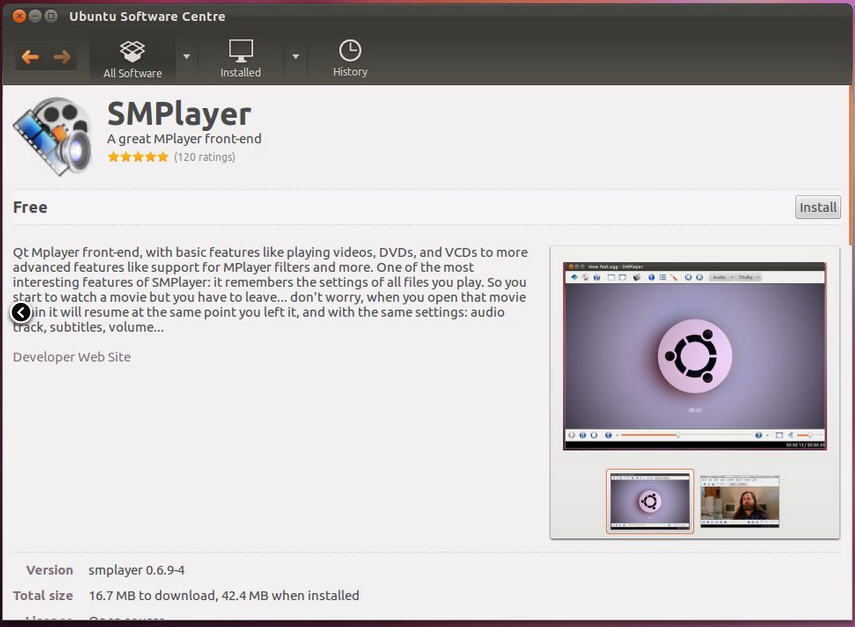The image size is (855, 627).
Task: Minimize the Ubuntu Software Centre window
Action: [x=35, y=16]
